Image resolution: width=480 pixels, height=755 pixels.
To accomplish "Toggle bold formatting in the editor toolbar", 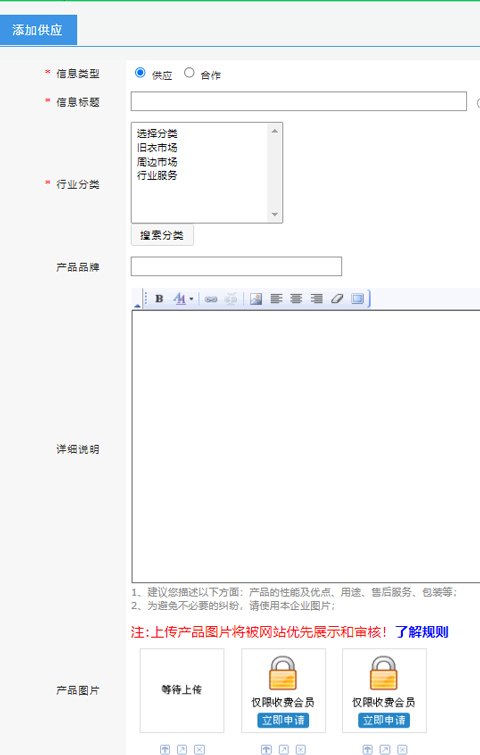I will tap(159, 299).
